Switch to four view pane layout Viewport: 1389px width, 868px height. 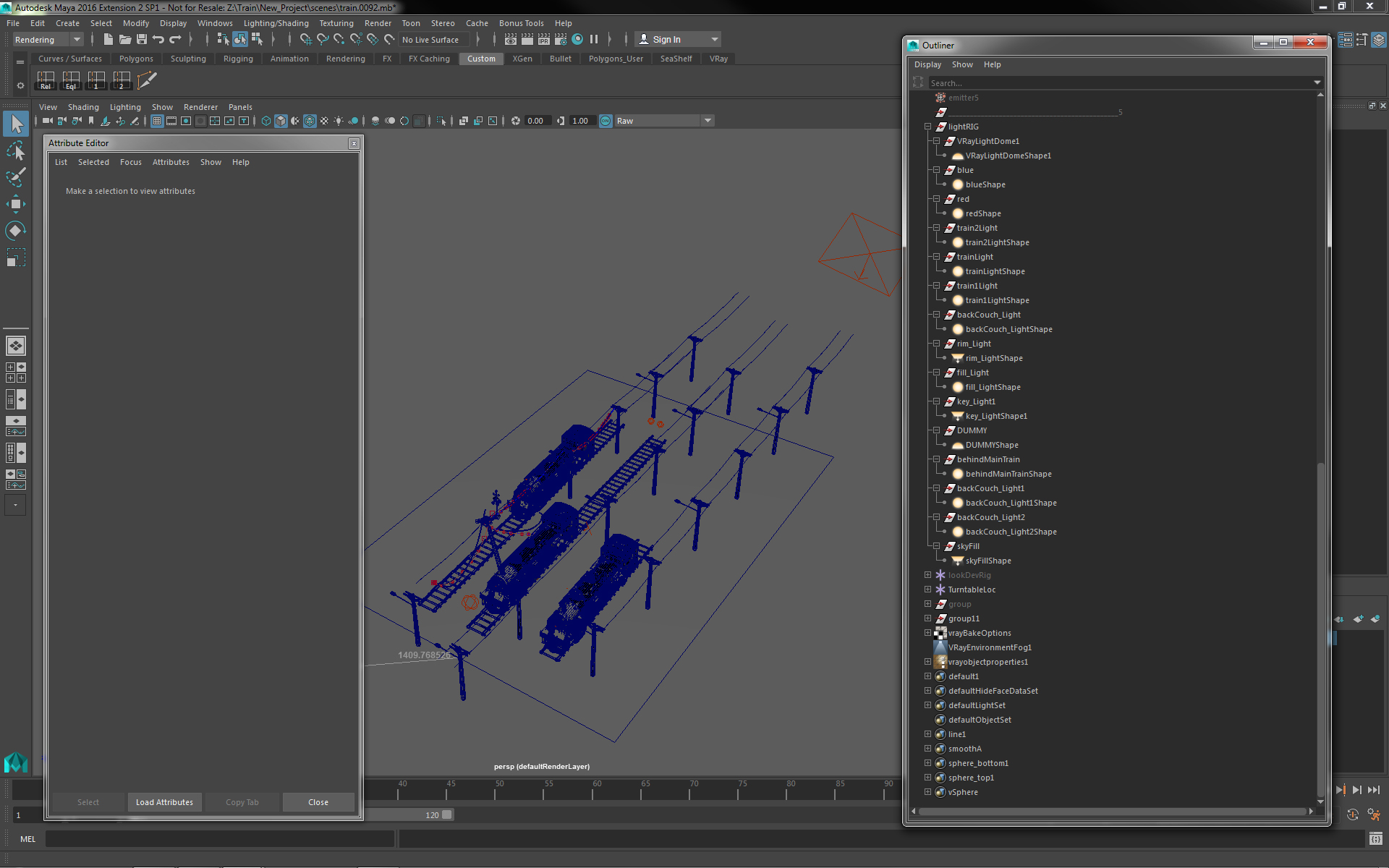pos(16,373)
